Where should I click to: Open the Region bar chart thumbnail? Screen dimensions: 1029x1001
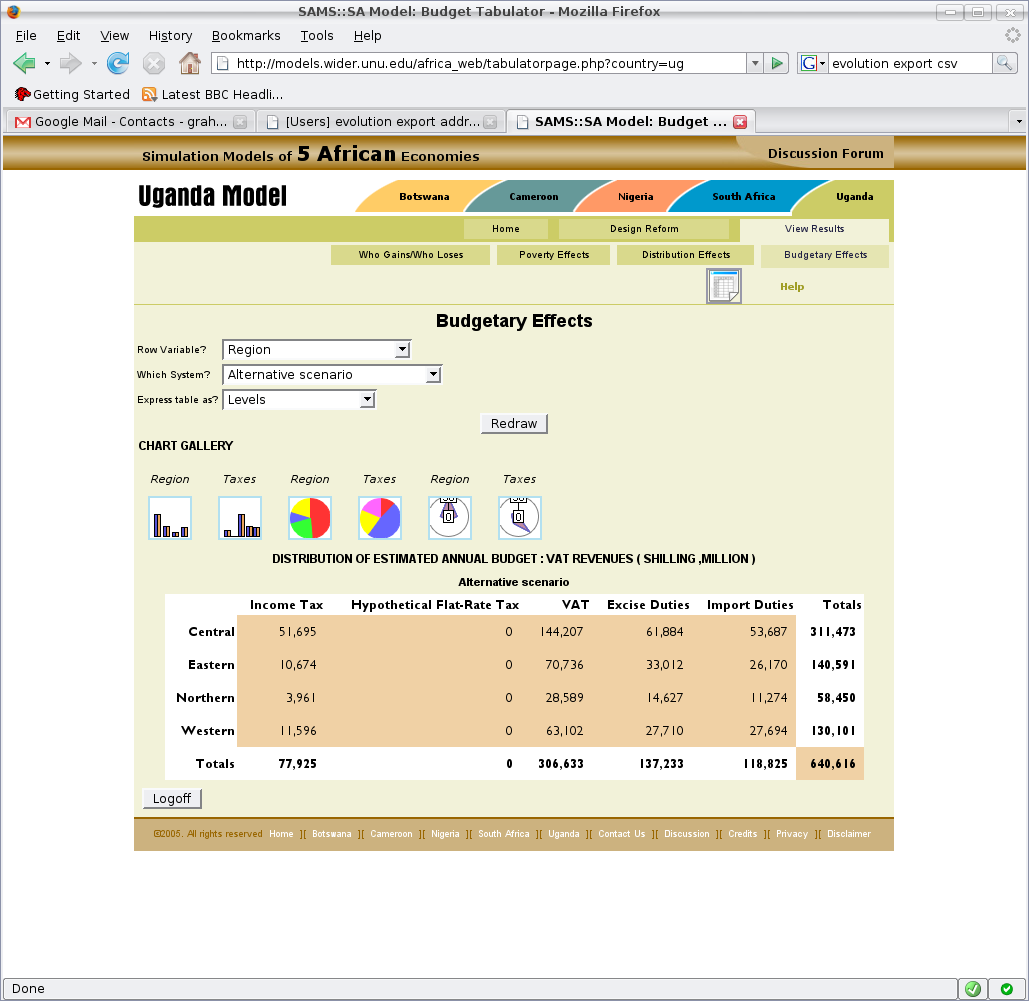pyautogui.click(x=169, y=518)
